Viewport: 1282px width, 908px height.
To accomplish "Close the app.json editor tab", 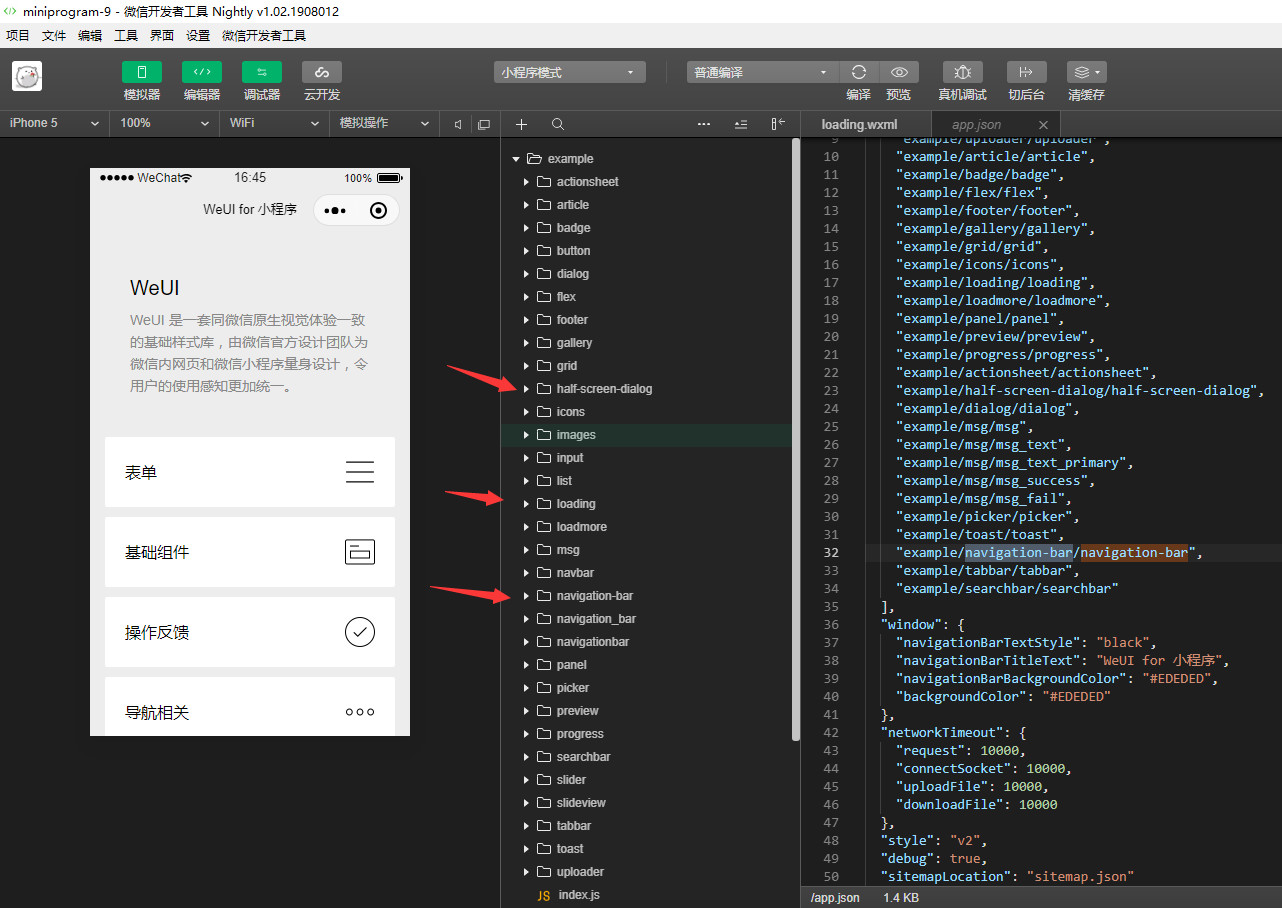I will [1043, 125].
